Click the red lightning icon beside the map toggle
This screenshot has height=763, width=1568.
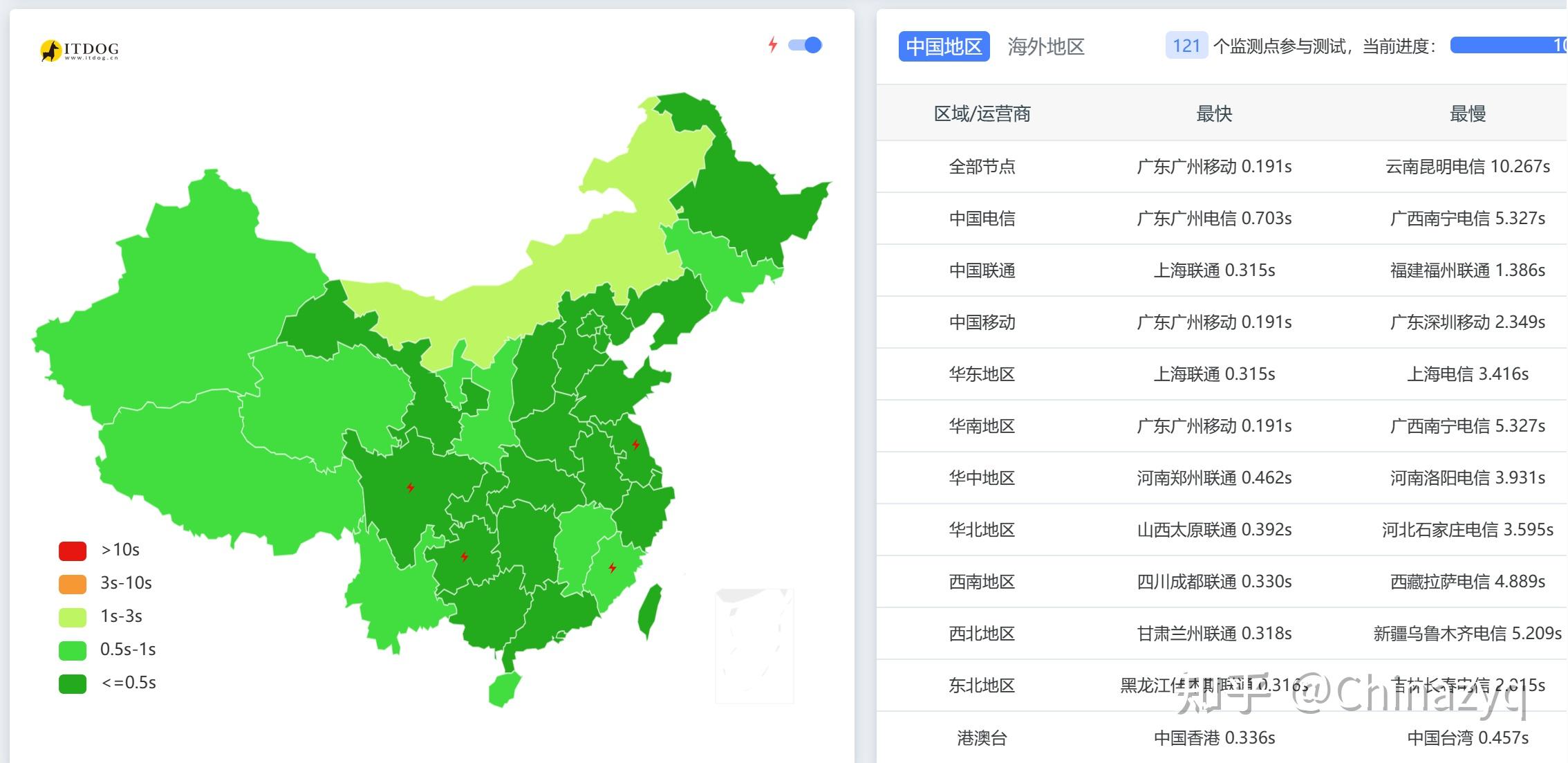coord(774,44)
